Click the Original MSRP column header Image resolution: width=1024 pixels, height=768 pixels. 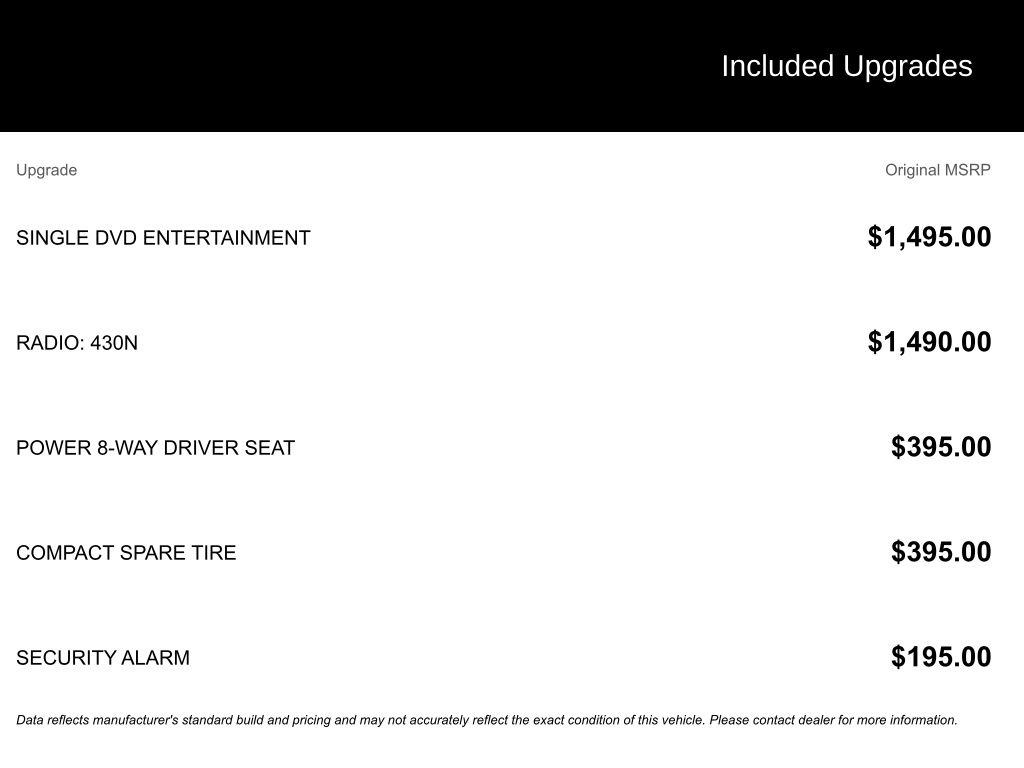click(x=937, y=170)
